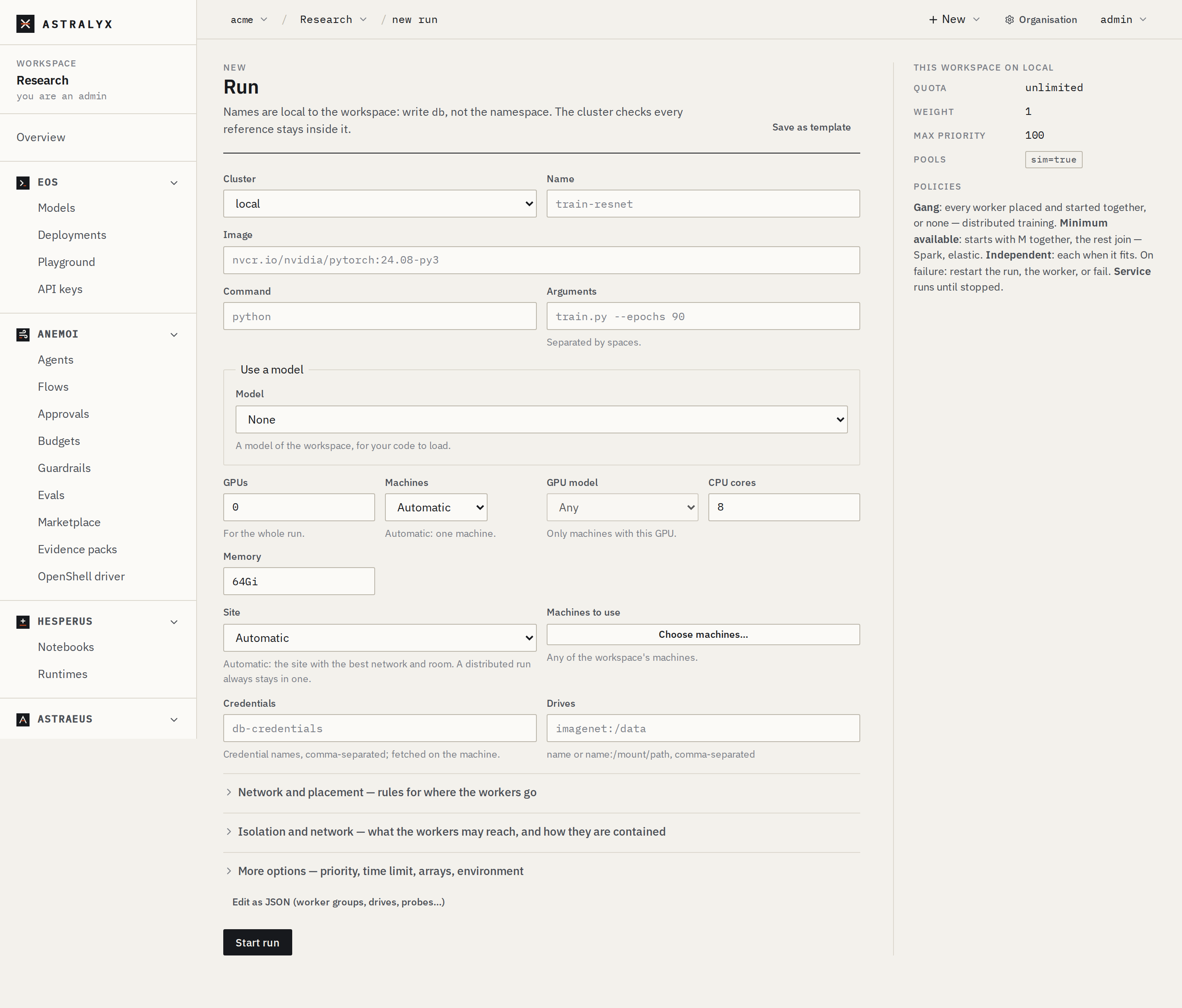Click the plus icon beside New
1182x1008 pixels.
[933, 20]
